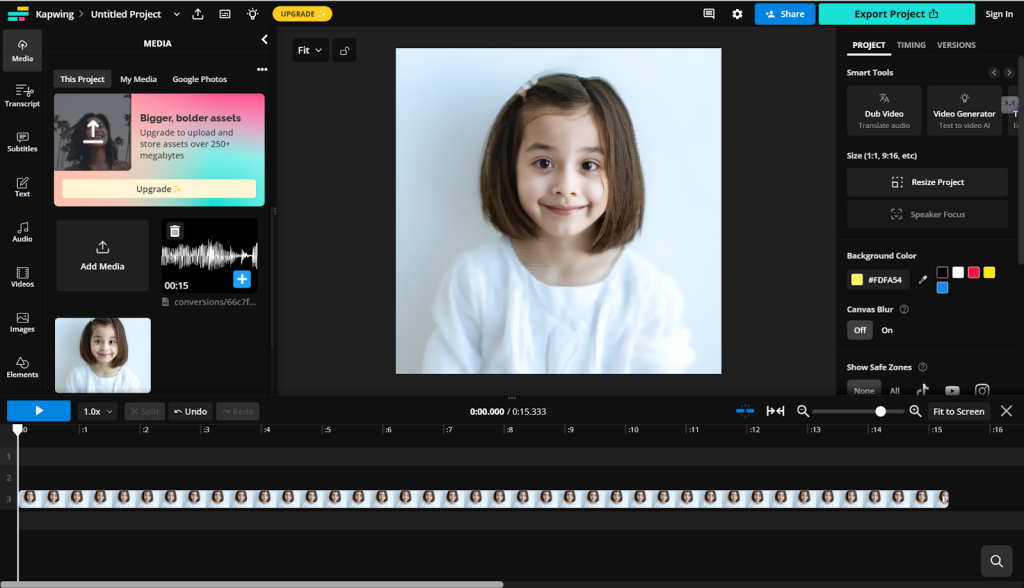This screenshot has height=588, width=1024.
Task: Collapse the Media panel with chevron
Action: point(264,40)
